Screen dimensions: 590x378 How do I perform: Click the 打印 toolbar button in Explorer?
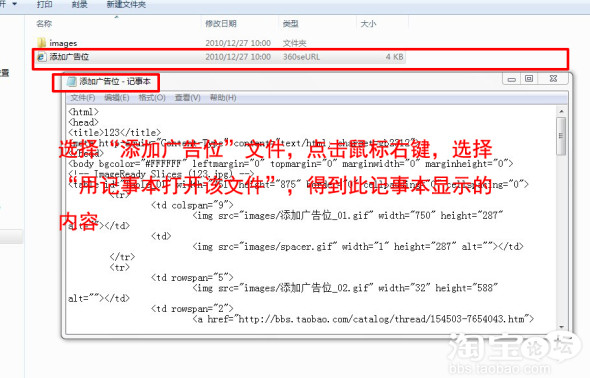pyautogui.click(x=44, y=5)
